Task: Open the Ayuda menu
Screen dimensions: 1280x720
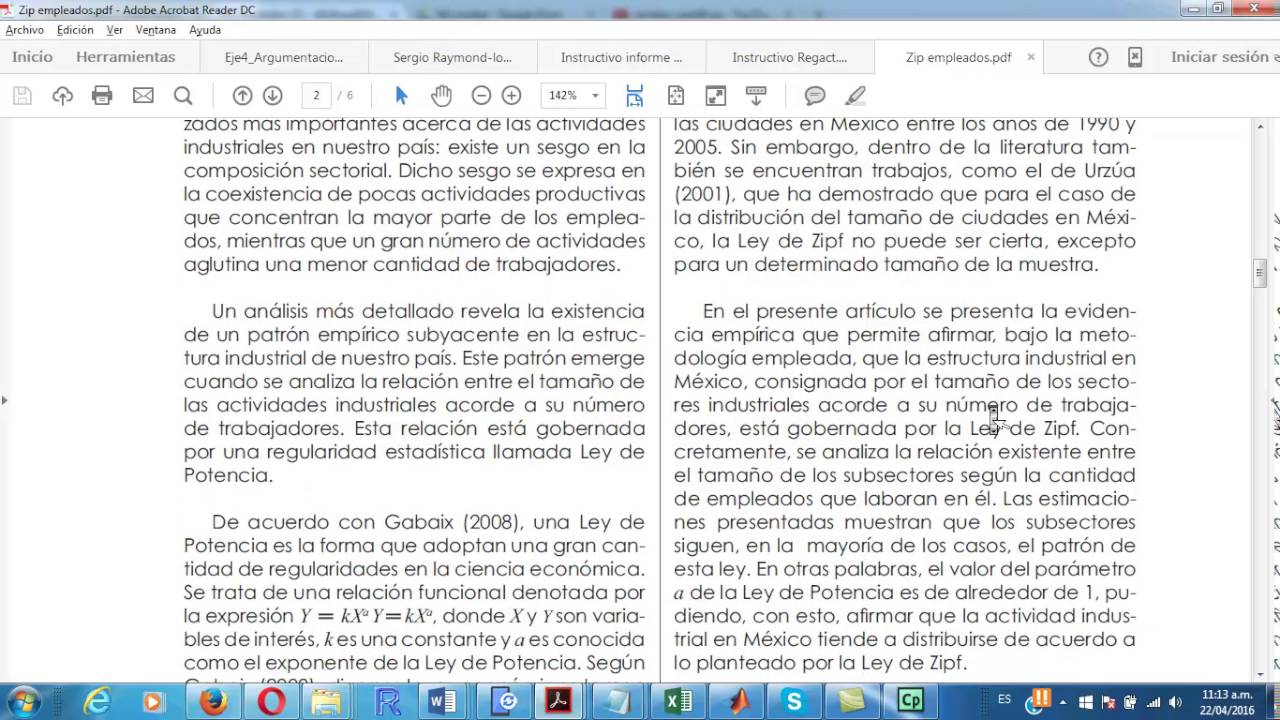Action: 205,30
